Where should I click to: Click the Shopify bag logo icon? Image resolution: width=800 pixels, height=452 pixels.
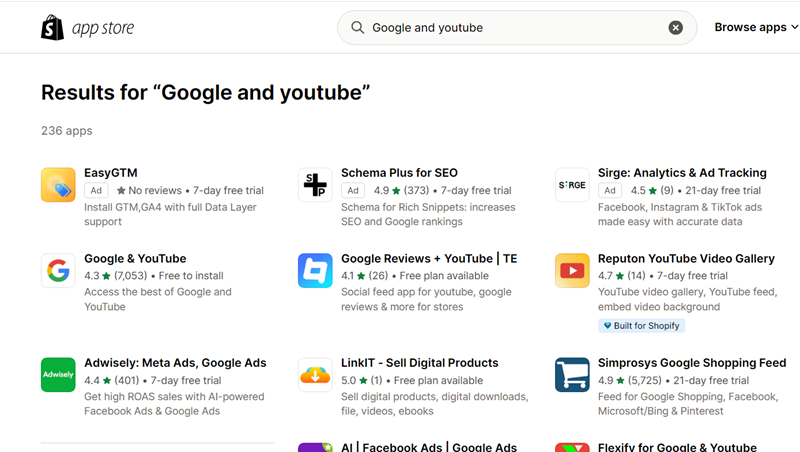coord(53,27)
